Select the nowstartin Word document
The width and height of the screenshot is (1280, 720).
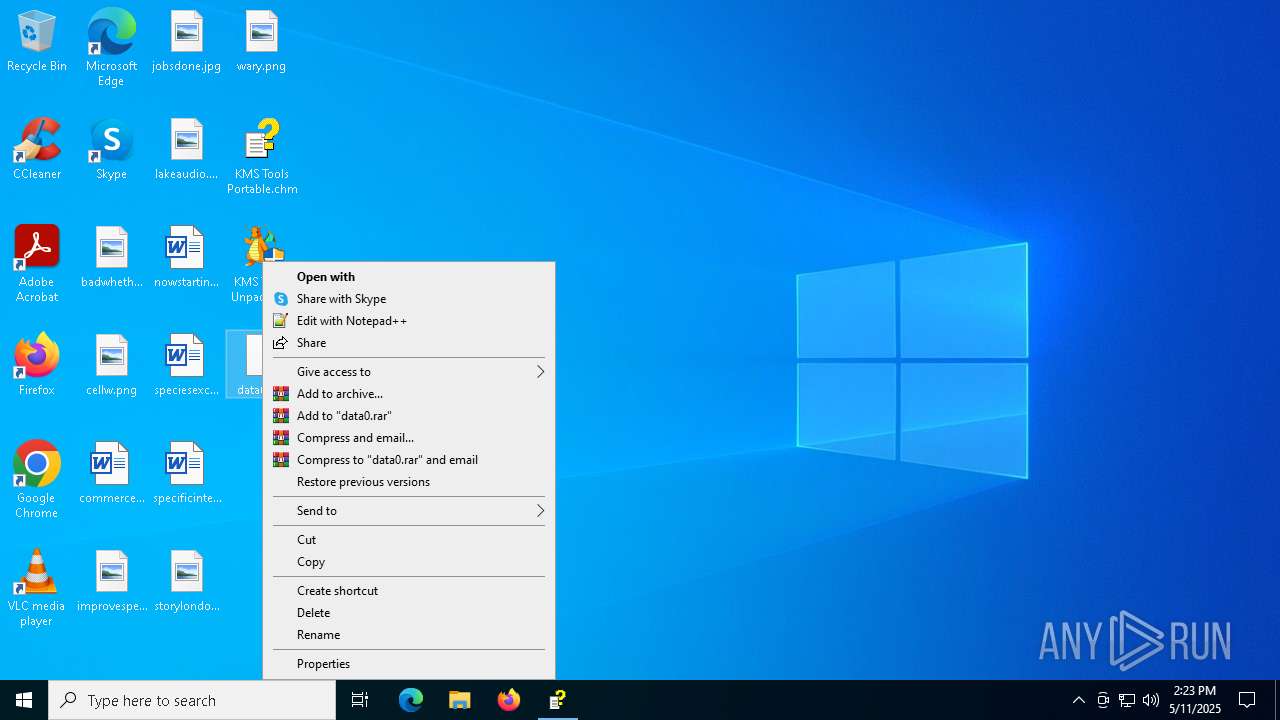click(186, 258)
